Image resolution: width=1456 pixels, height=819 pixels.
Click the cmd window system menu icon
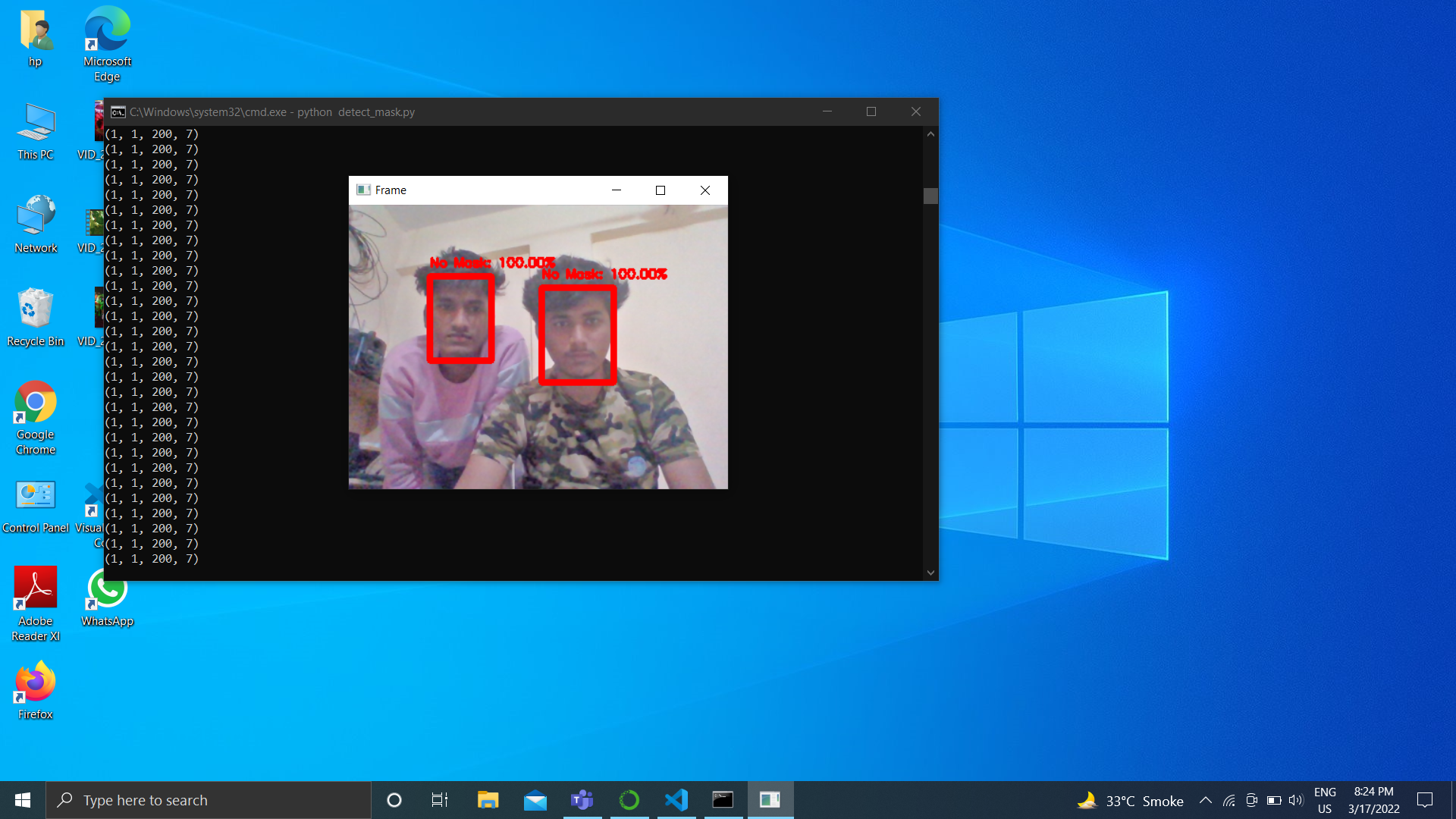click(118, 112)
